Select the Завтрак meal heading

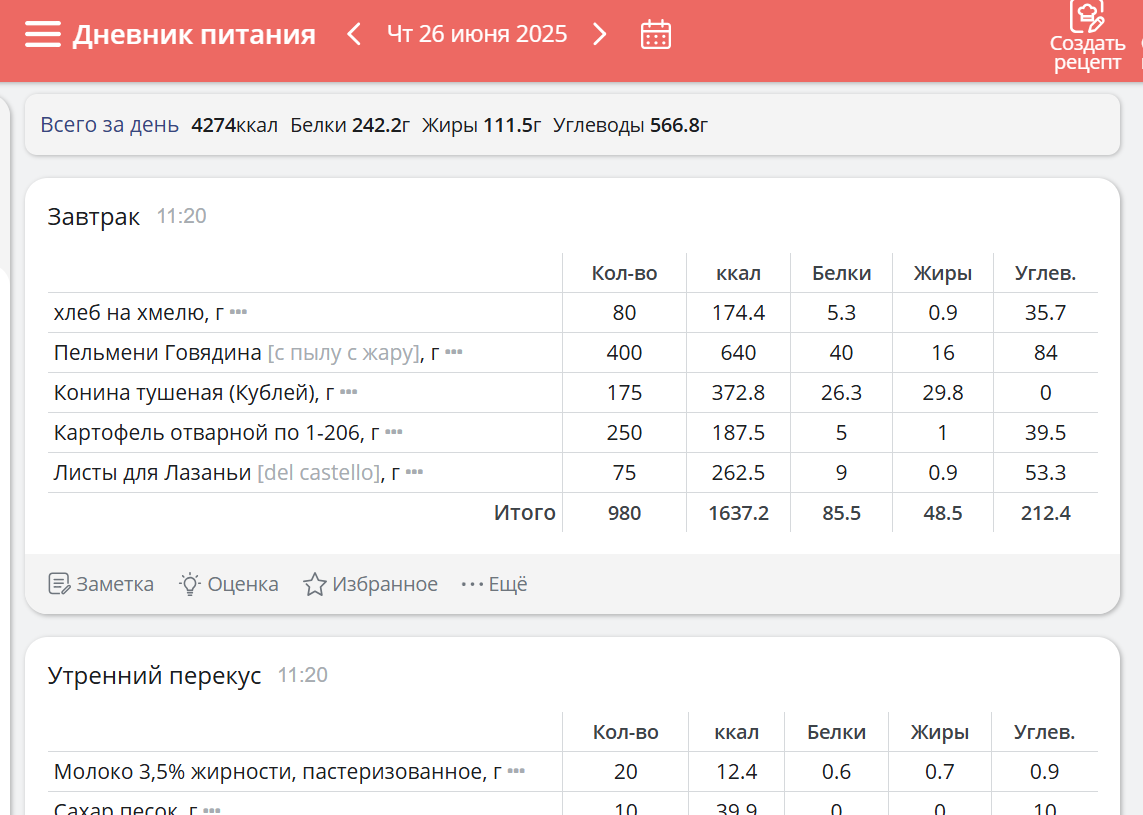94,217
